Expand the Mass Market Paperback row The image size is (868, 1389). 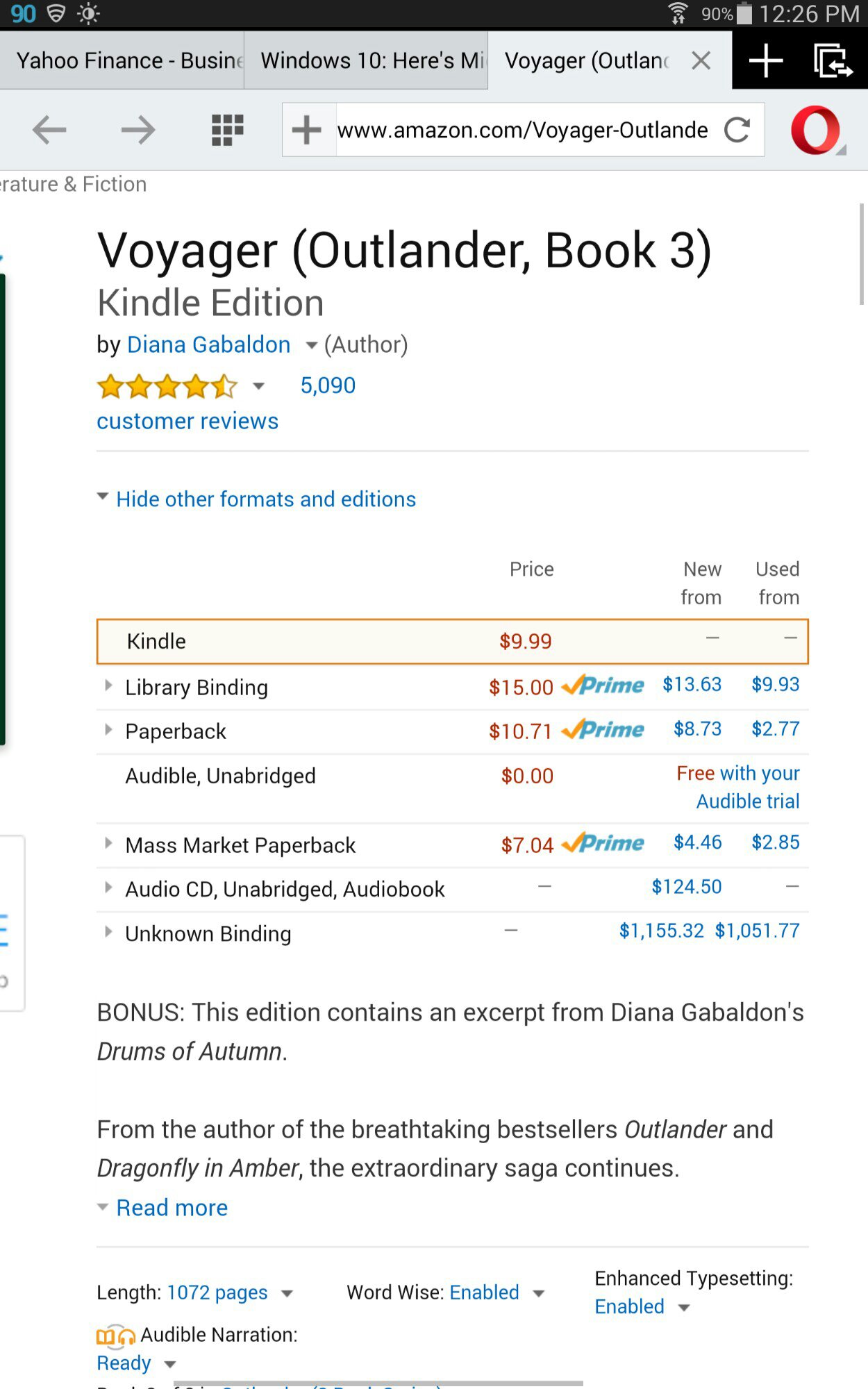tap(109, 844)
